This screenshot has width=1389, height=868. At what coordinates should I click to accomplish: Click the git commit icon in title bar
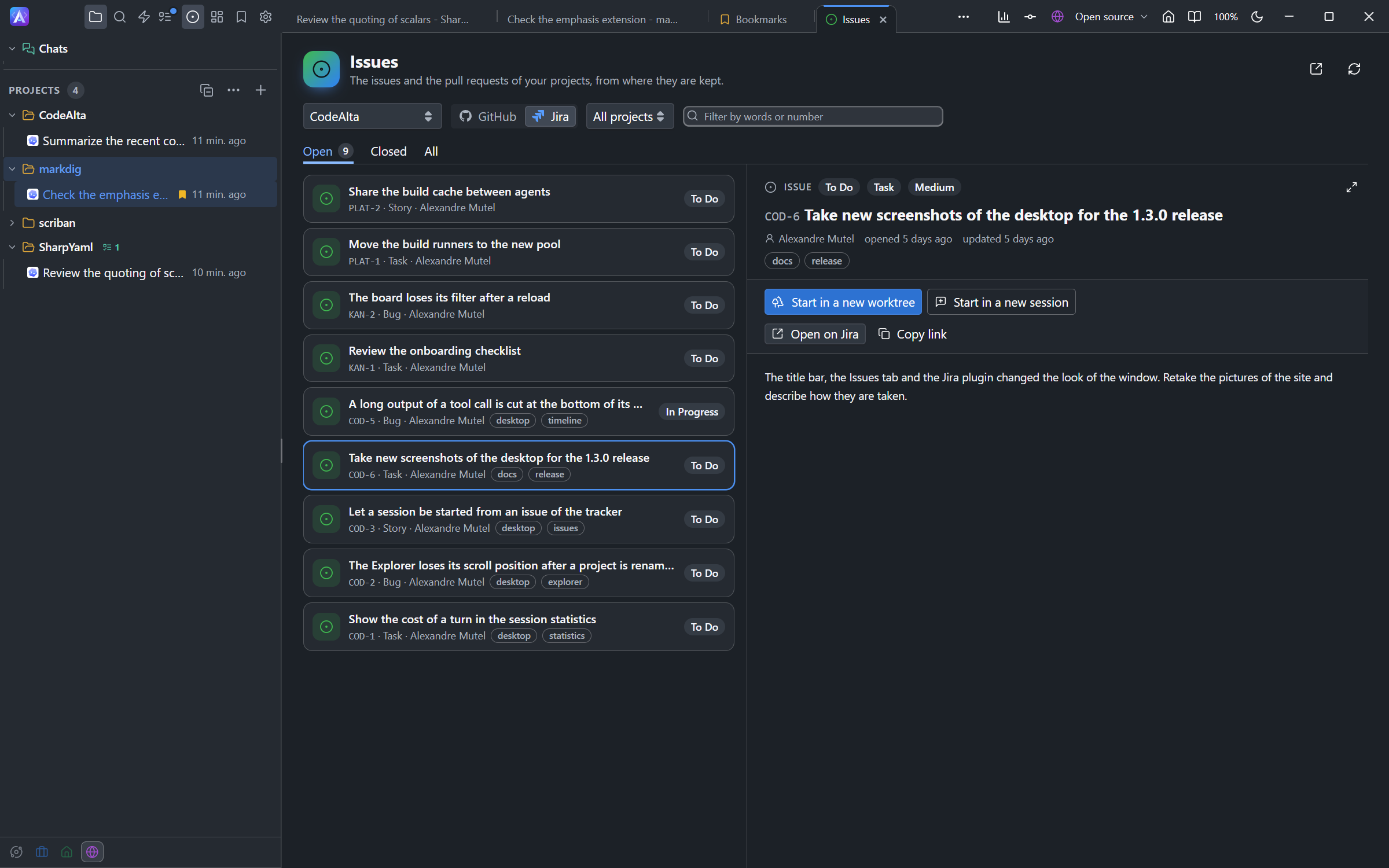coord(1030,17)
